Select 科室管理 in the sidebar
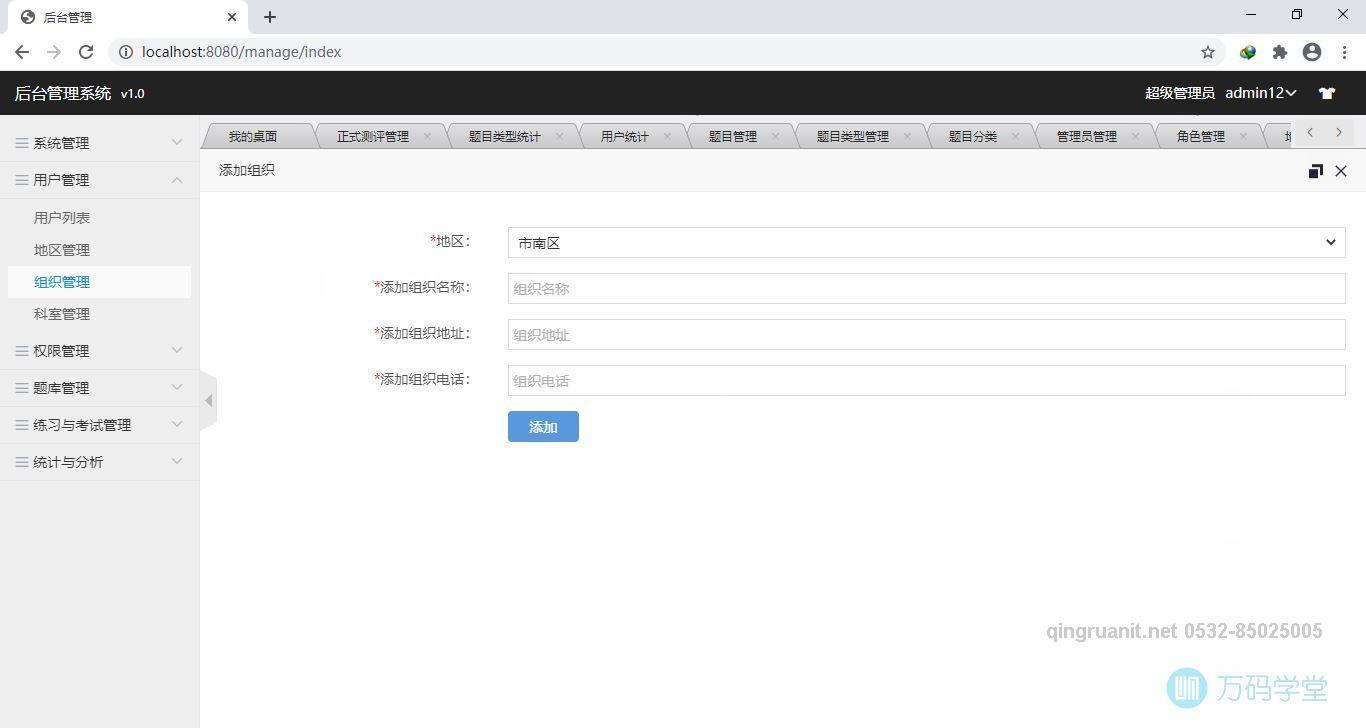The height and width of the screenshot is (728, 1366). pyautogui.click(x=61, y=313)
